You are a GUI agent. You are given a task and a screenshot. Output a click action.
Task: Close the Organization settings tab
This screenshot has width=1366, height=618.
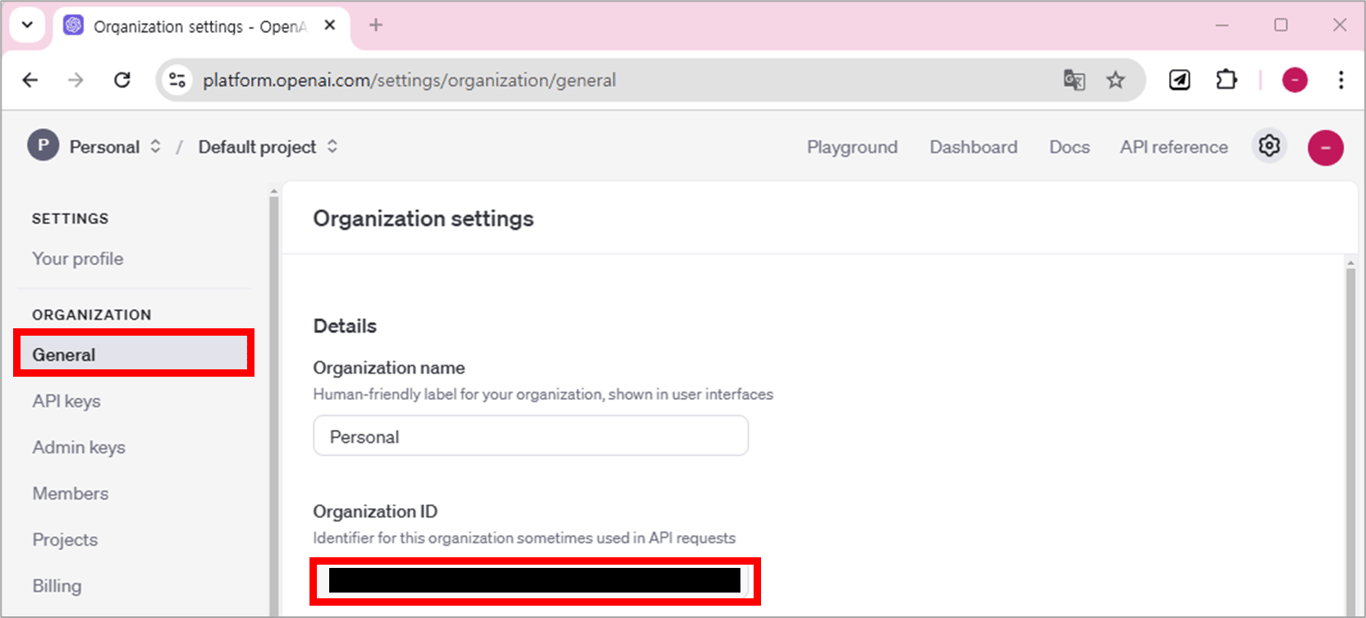(x=329, y=26)
